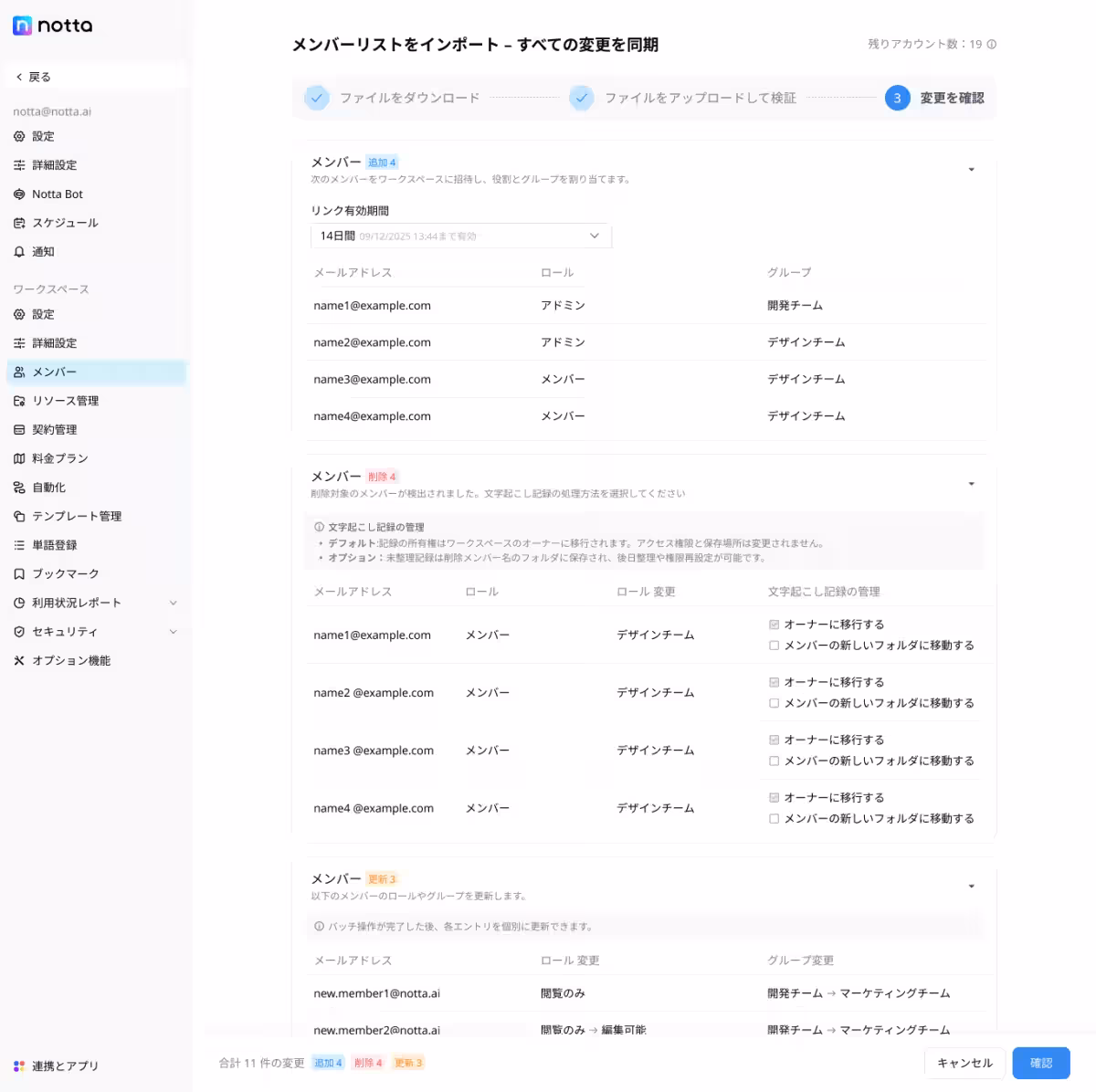Image resolution: width=1096 pixels, height=1092 pixels.
Task: Click info icon beside 文字起こし記録の管理 notice
Action: pos(319,527)
